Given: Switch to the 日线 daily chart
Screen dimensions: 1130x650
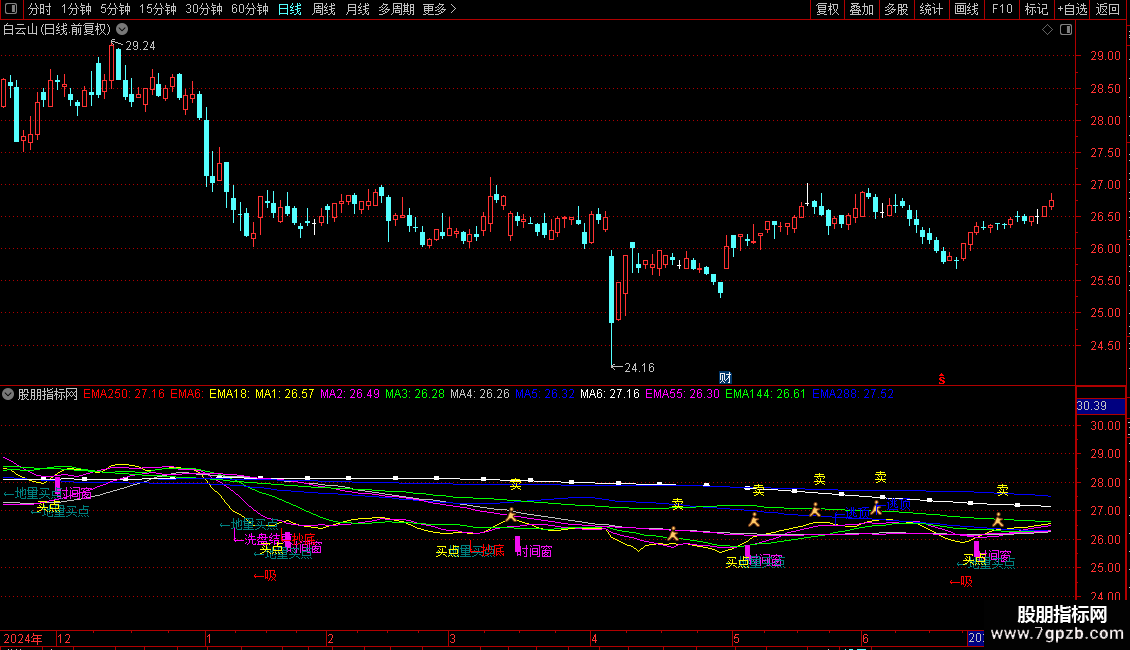Looking at the screenshot, I should (x=290, y=9).
